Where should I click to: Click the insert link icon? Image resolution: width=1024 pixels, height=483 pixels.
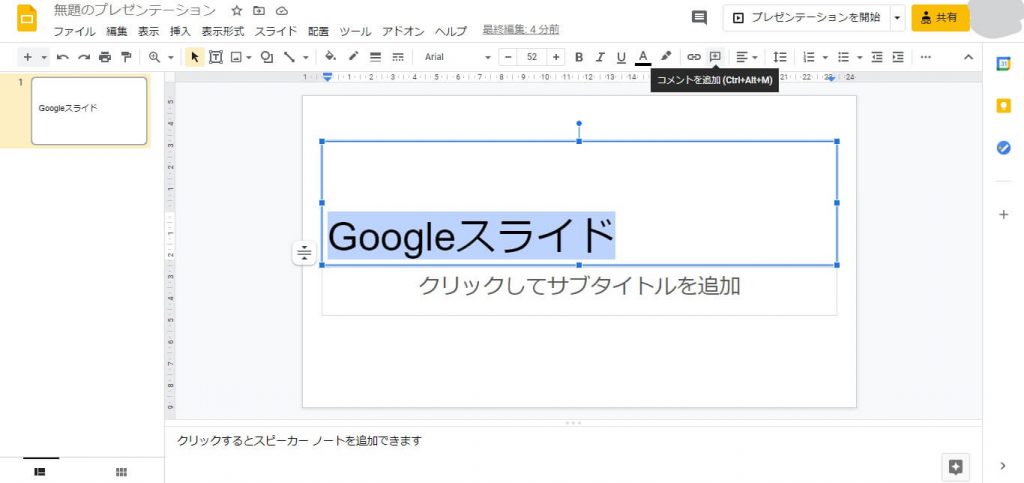point(694,57)
